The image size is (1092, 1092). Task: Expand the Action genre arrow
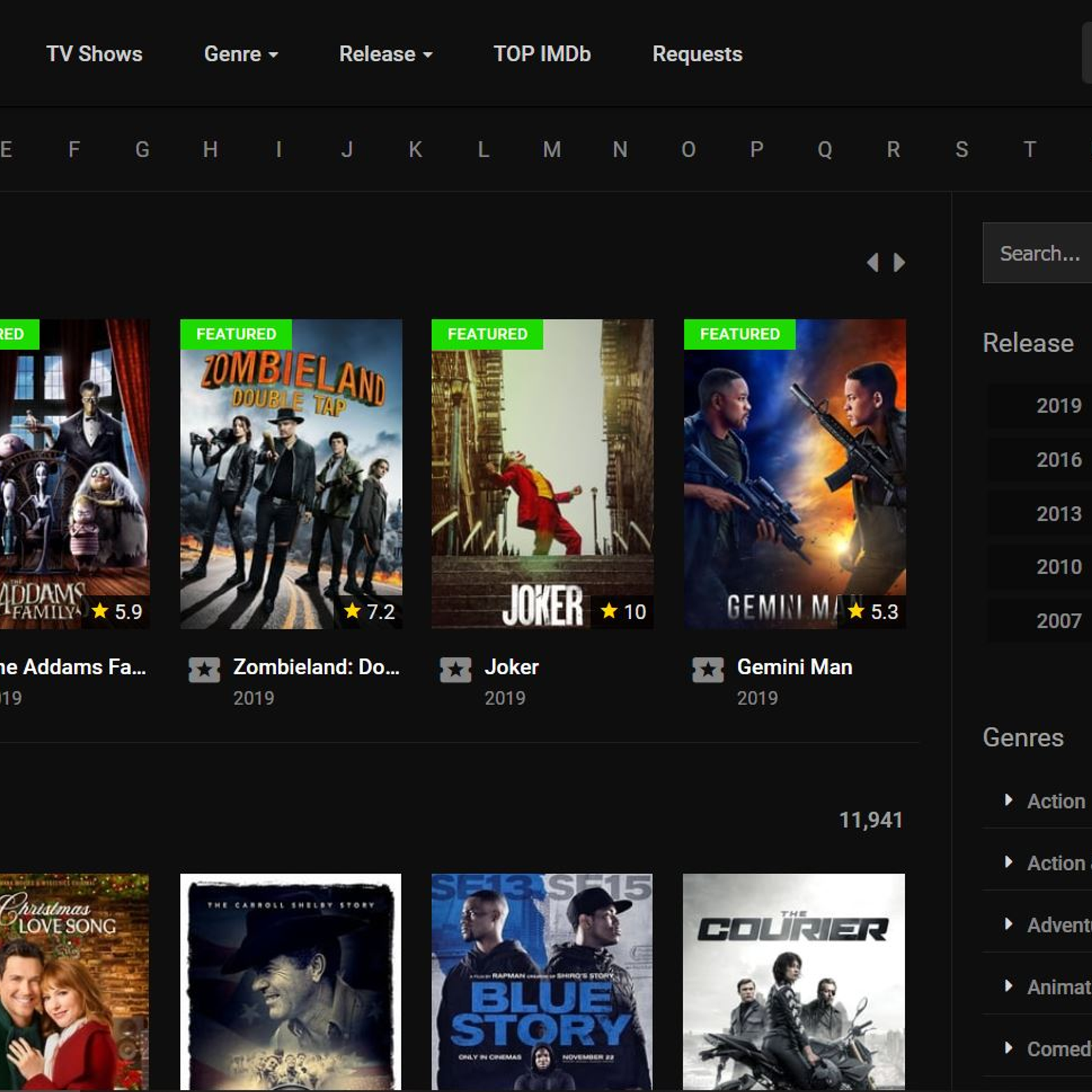pos(1009,800)
